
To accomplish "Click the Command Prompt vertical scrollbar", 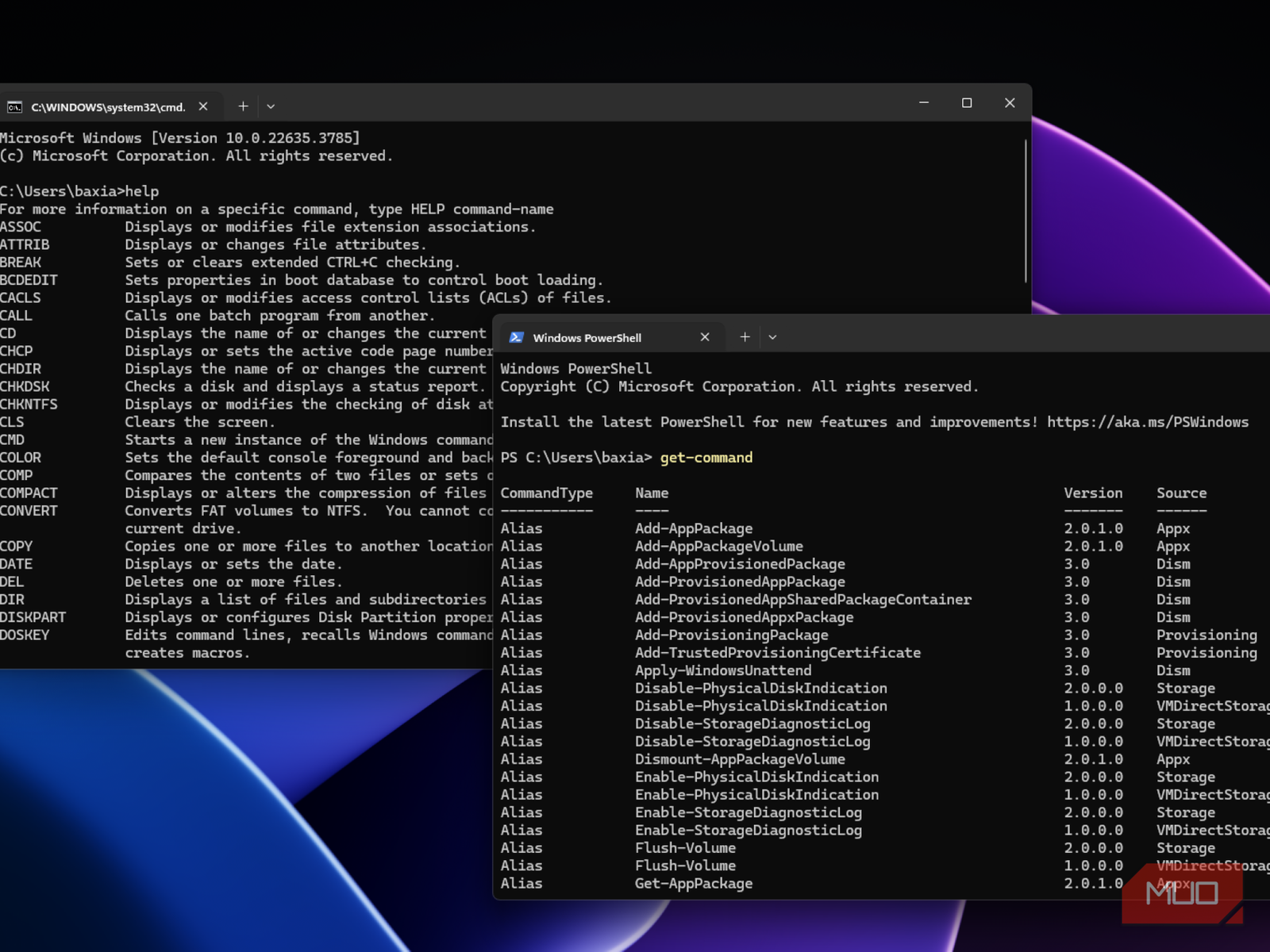I will tap(1026, 211).
